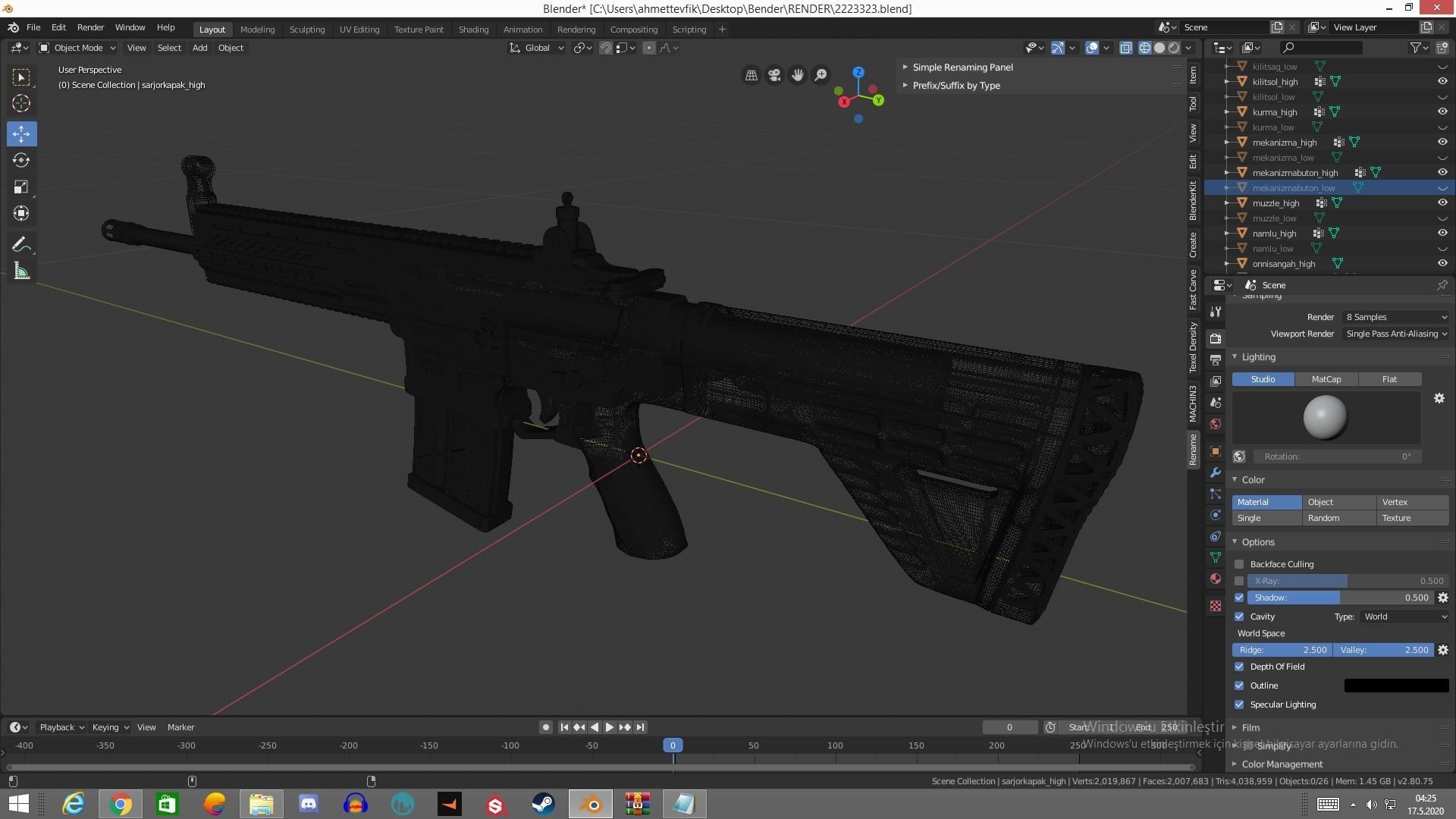Activate the 3D Cursor tool
The image size is (1456, 819).
click(x=21, y=104)
